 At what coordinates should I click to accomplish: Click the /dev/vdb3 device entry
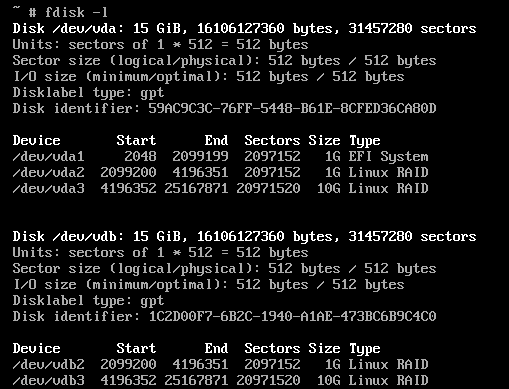(x=48, y=380)
